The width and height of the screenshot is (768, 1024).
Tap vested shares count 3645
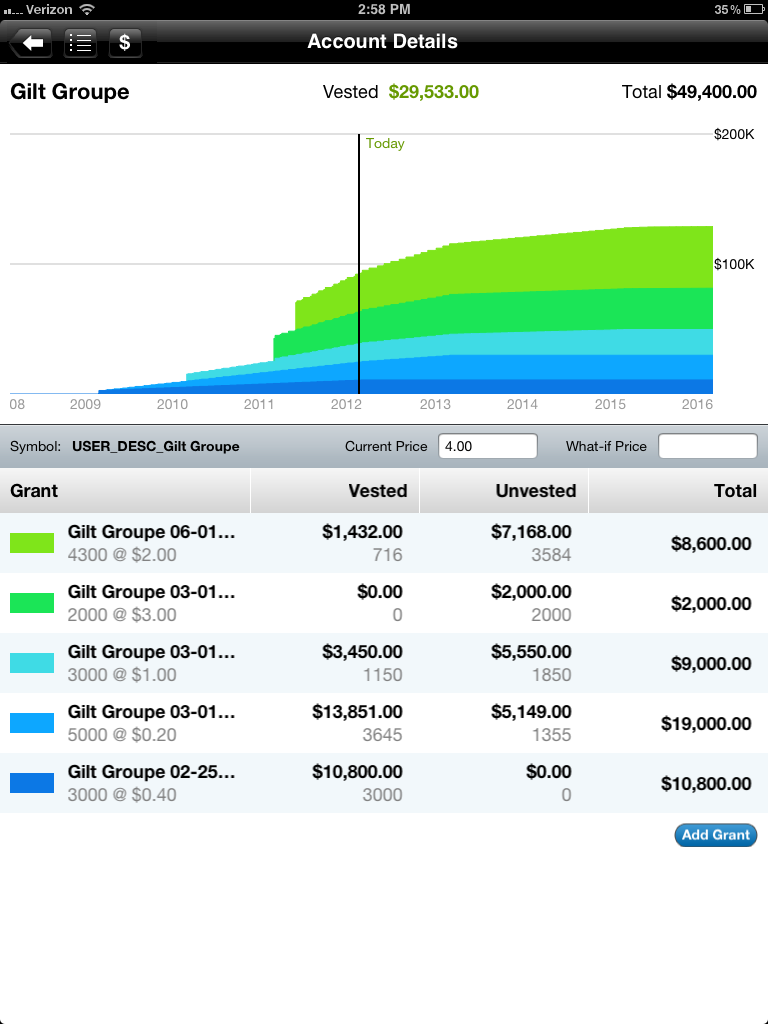click(383, 735)
